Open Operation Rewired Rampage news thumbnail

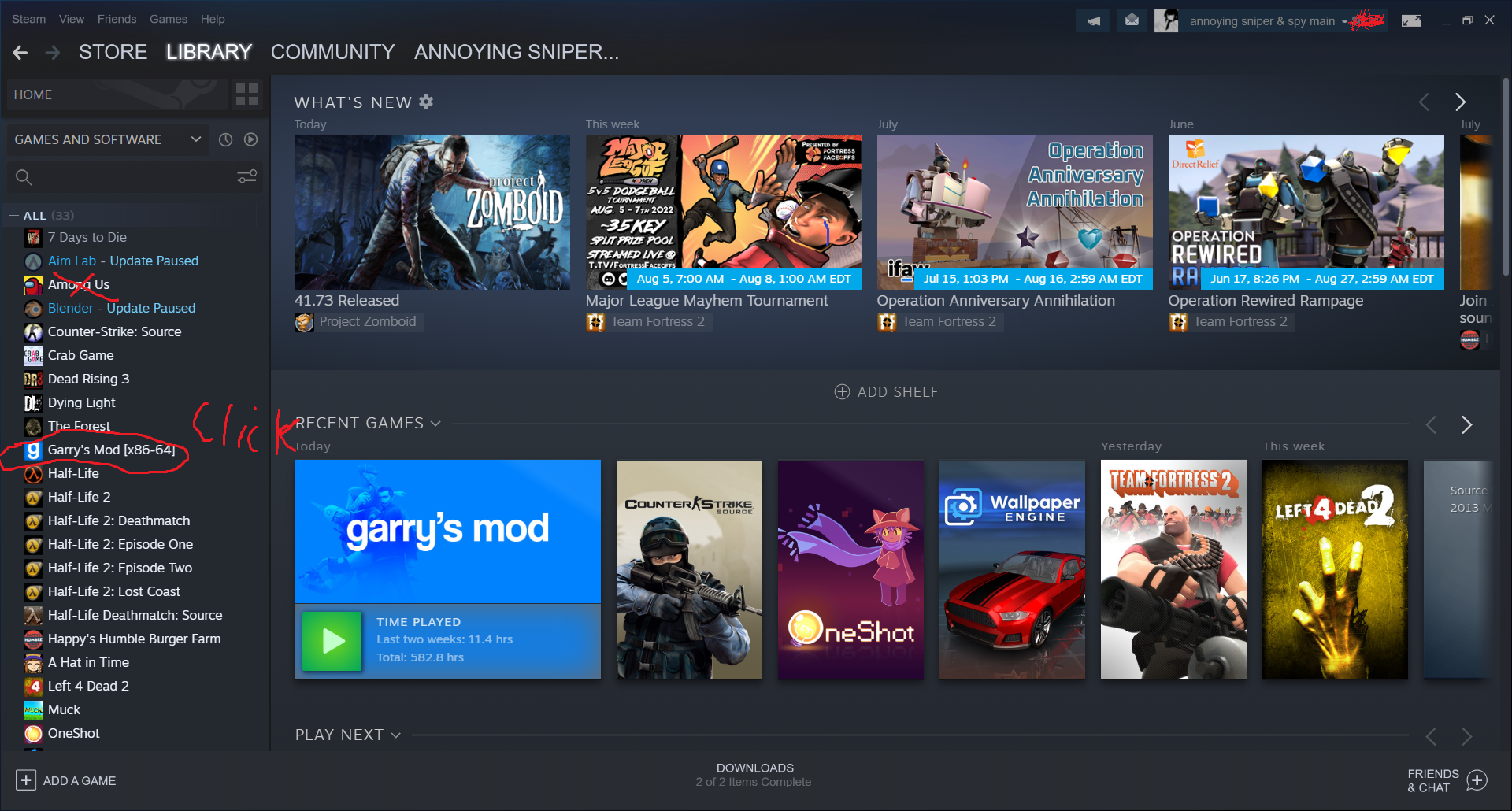(1306, 212)
